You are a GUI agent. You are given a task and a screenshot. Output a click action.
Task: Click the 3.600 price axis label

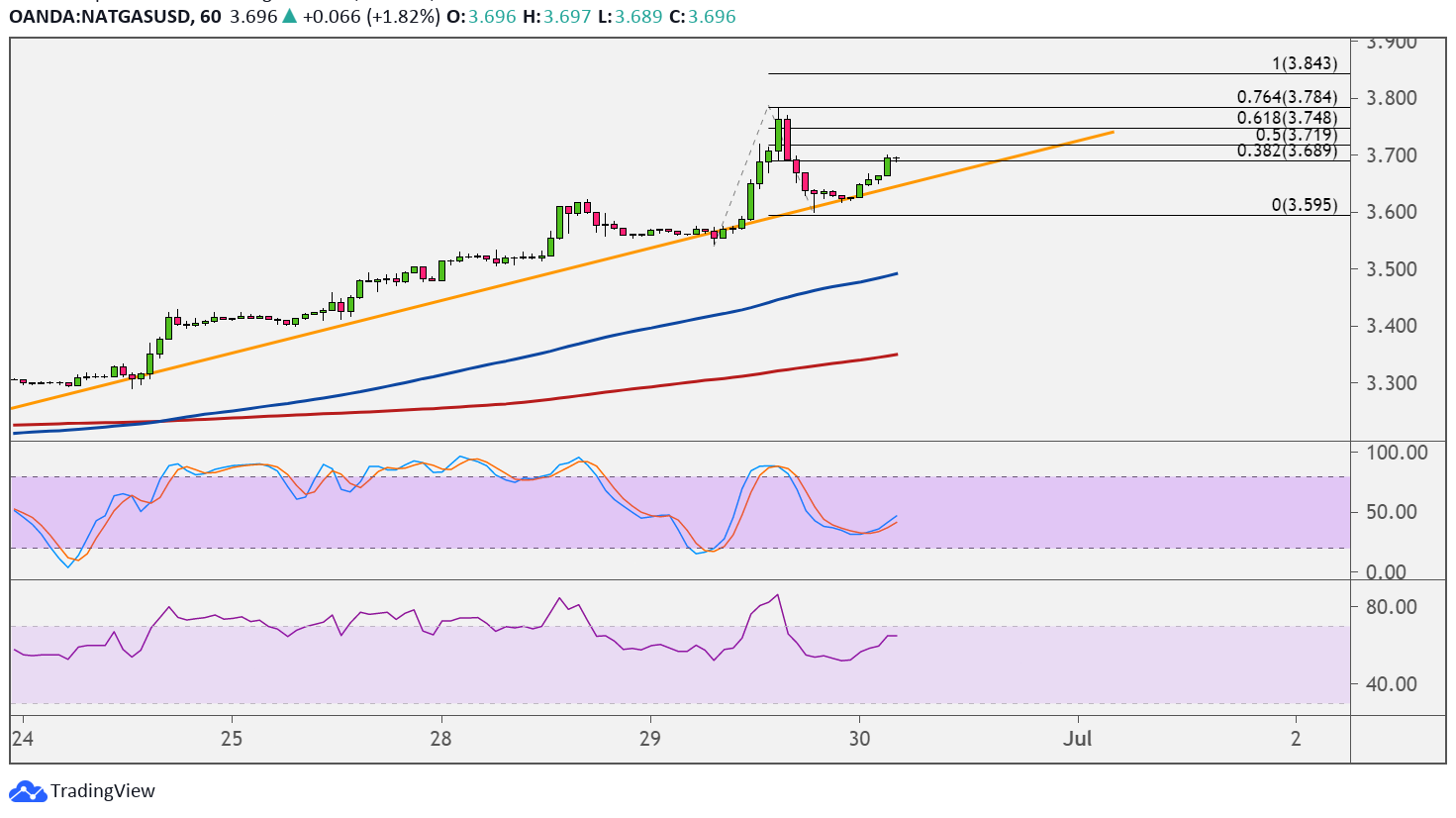[1392, 212]
